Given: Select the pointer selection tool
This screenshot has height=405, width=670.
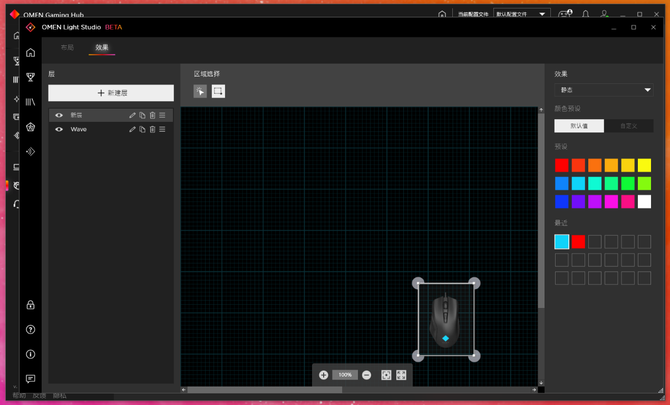Looking at the screenshot, I should 200,91.
